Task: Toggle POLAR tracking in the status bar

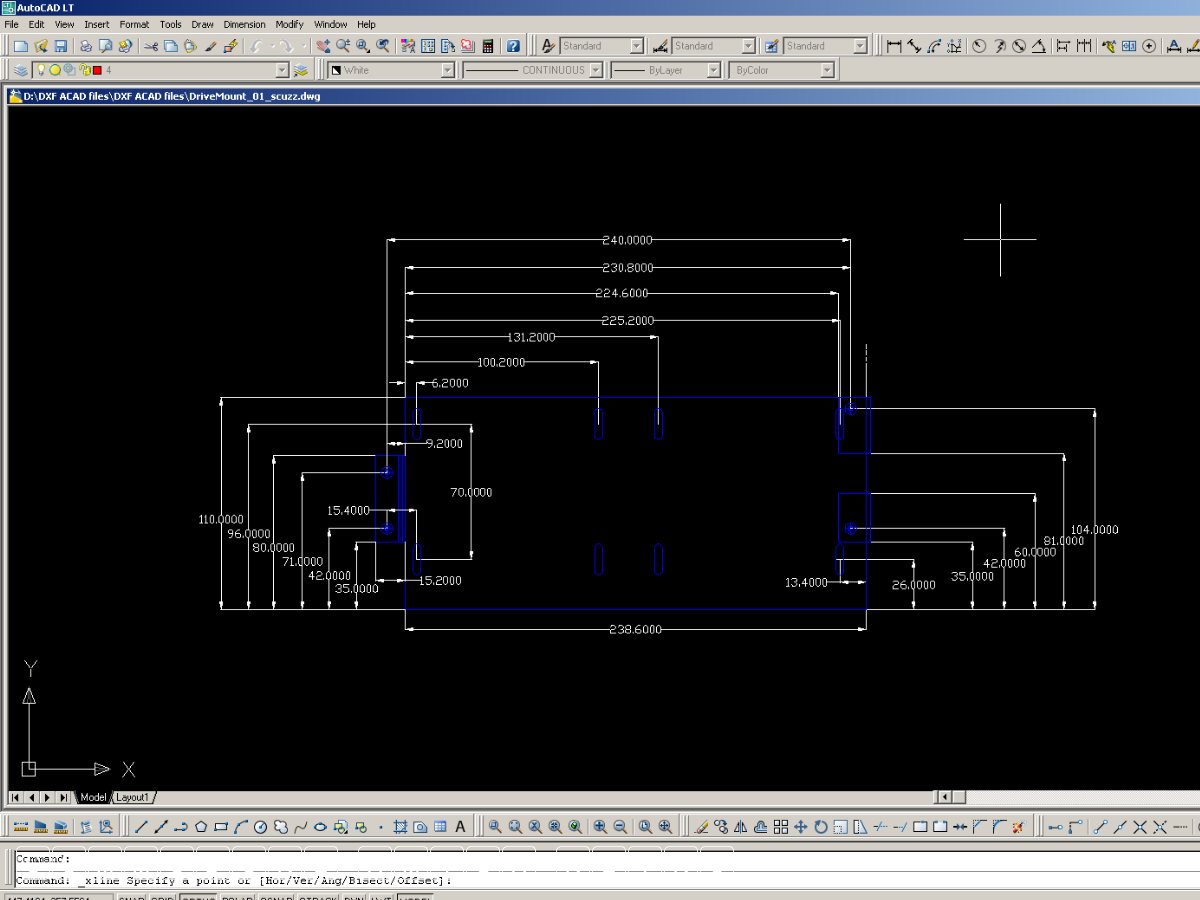Action: (236, 897)
